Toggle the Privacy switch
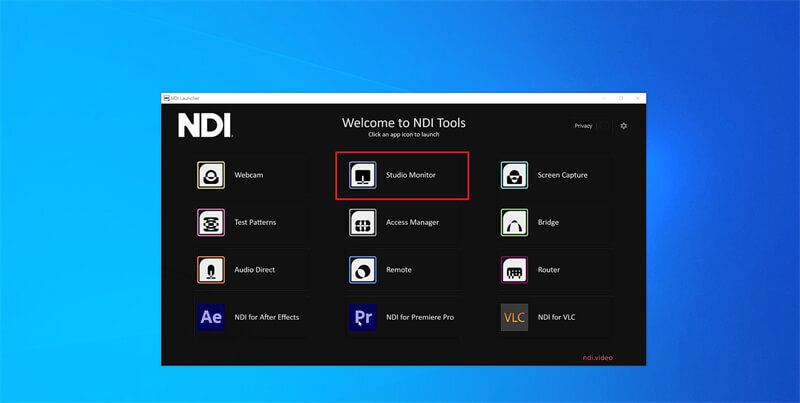Image resolution: width=800 pixels, height=403 pixels. tap(604, 126)
